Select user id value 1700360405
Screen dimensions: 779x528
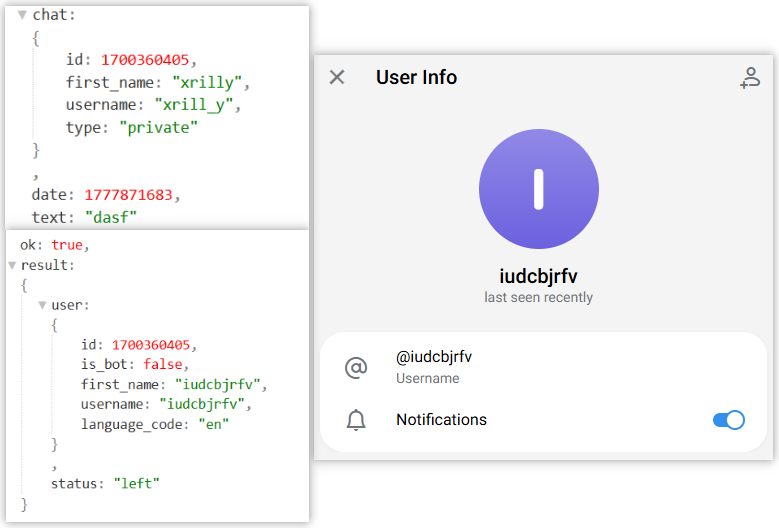151,345
